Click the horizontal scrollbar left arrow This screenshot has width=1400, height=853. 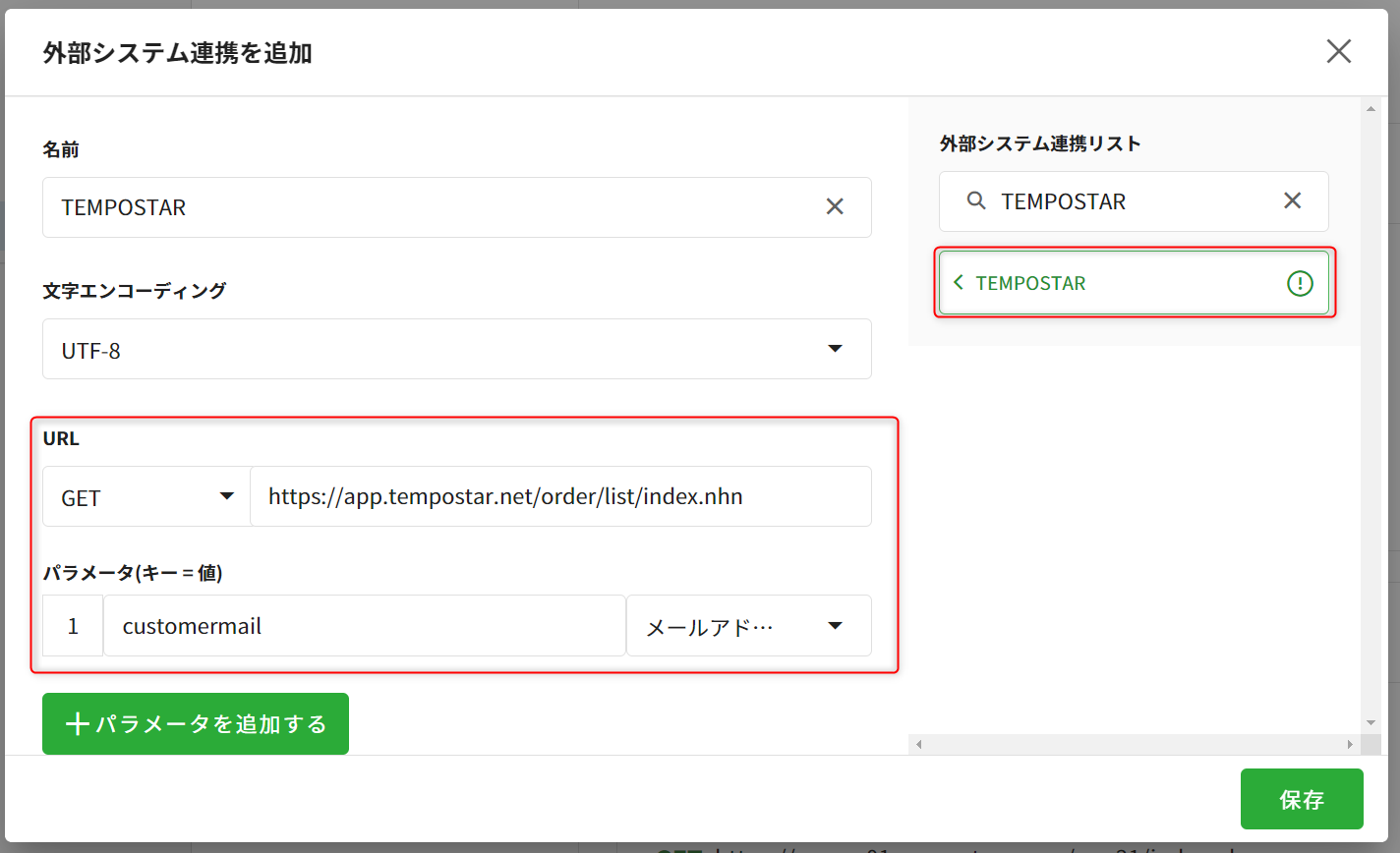pyautogui.click(x=918, y=745)
